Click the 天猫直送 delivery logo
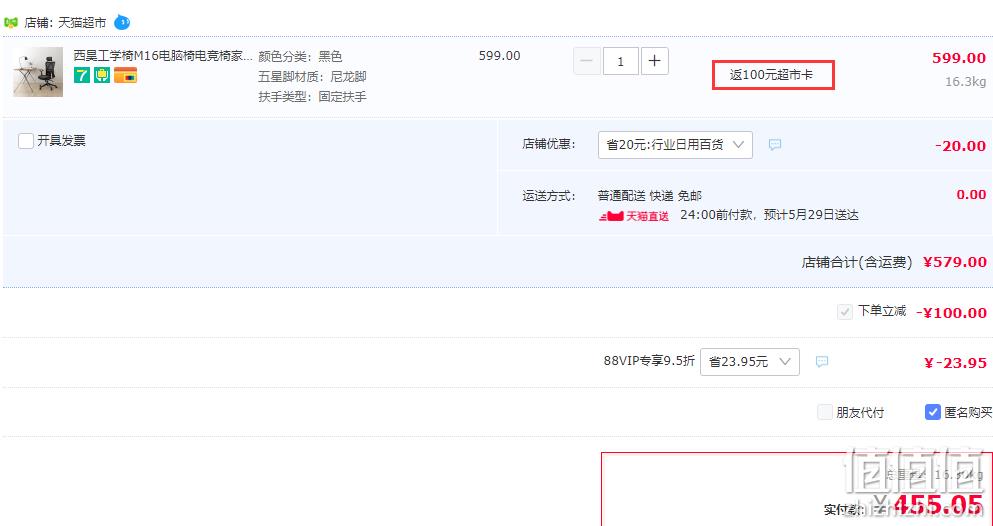993x526 pixels. pyautogui.click(x=634, y=216)
